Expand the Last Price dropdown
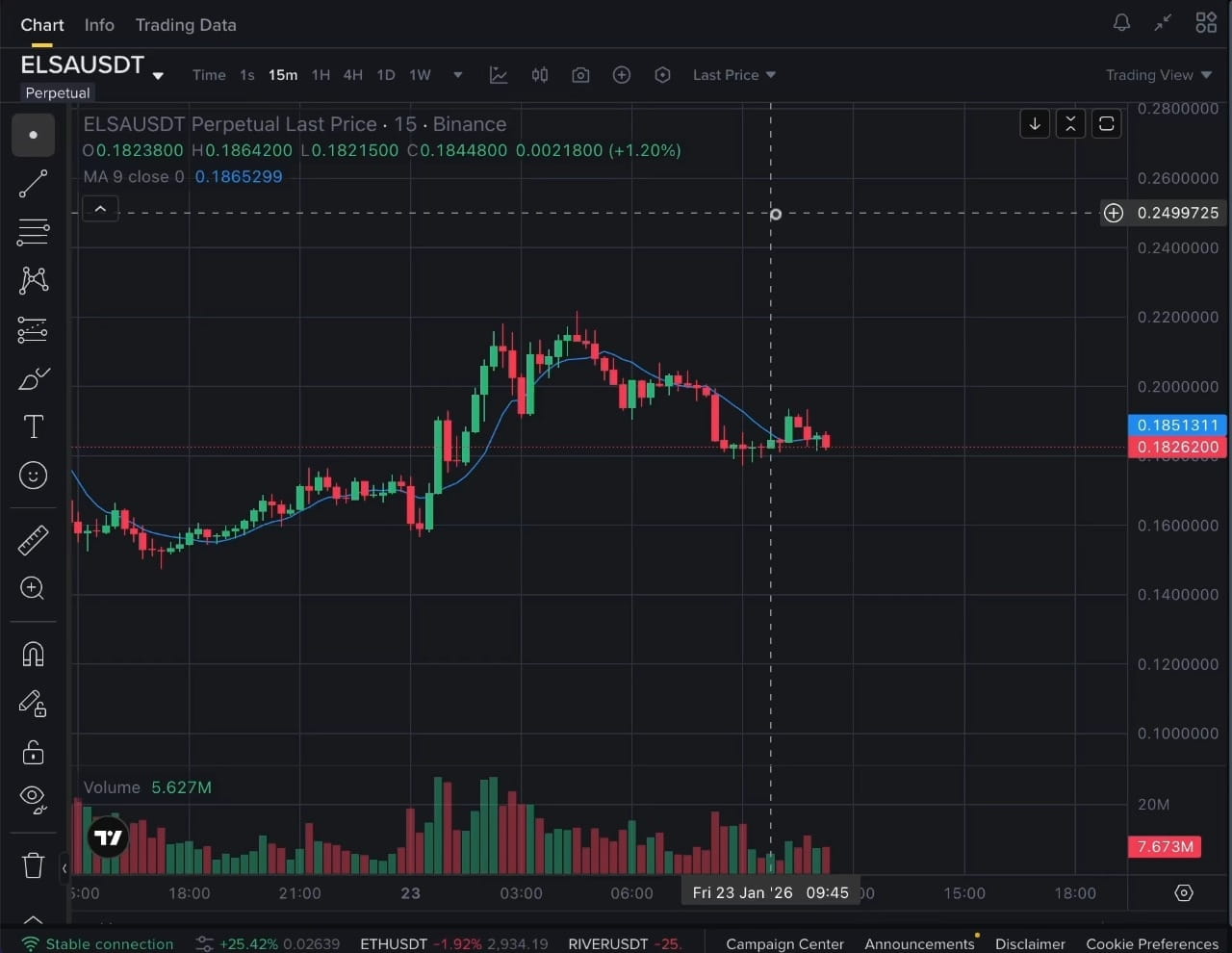The width and height of the screenshot is (1232, 953). 733,74
